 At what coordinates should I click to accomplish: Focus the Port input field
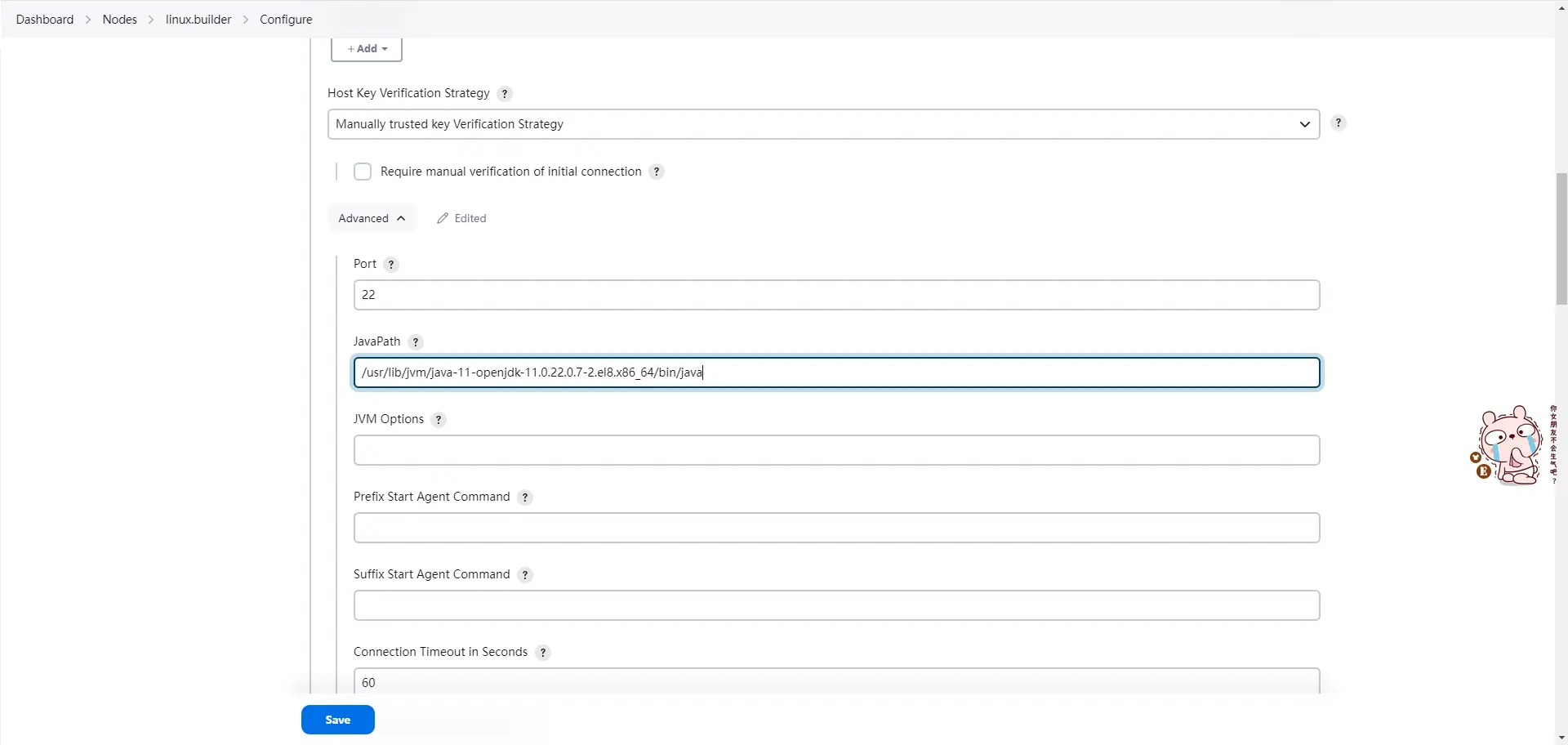click(836, 295)
